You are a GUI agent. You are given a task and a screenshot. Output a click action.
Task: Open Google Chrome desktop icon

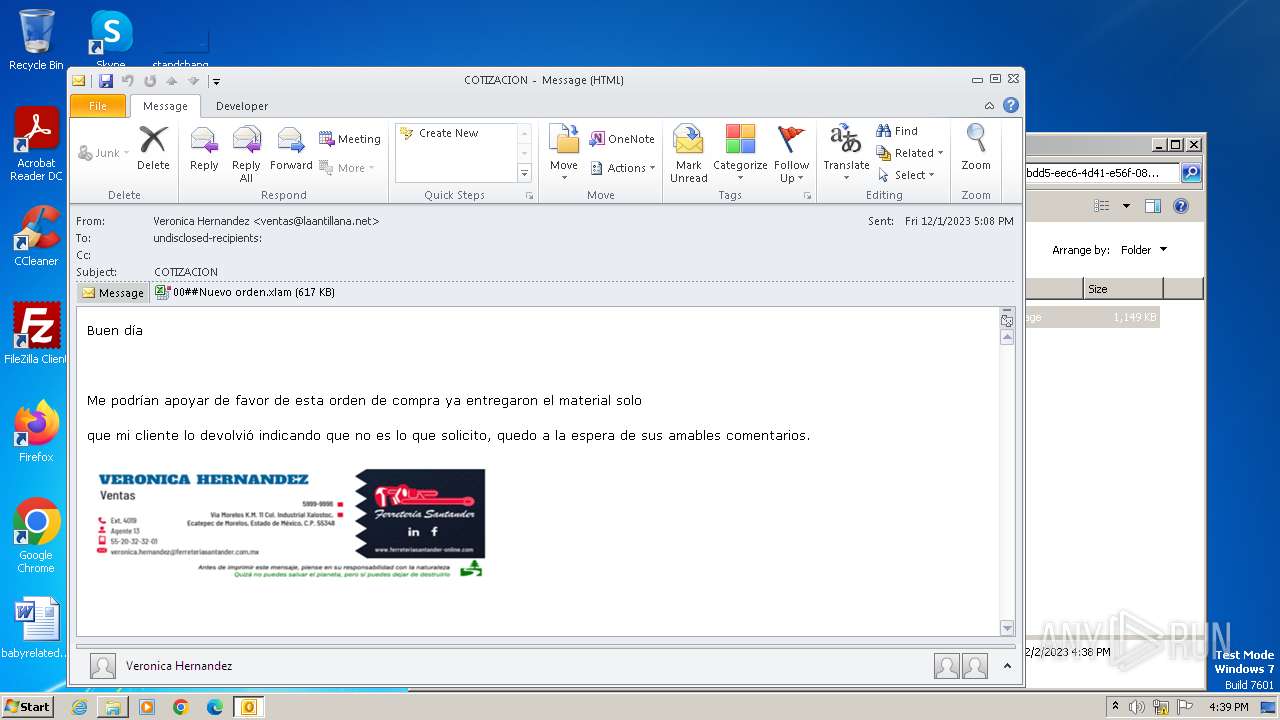coord(36,536)
